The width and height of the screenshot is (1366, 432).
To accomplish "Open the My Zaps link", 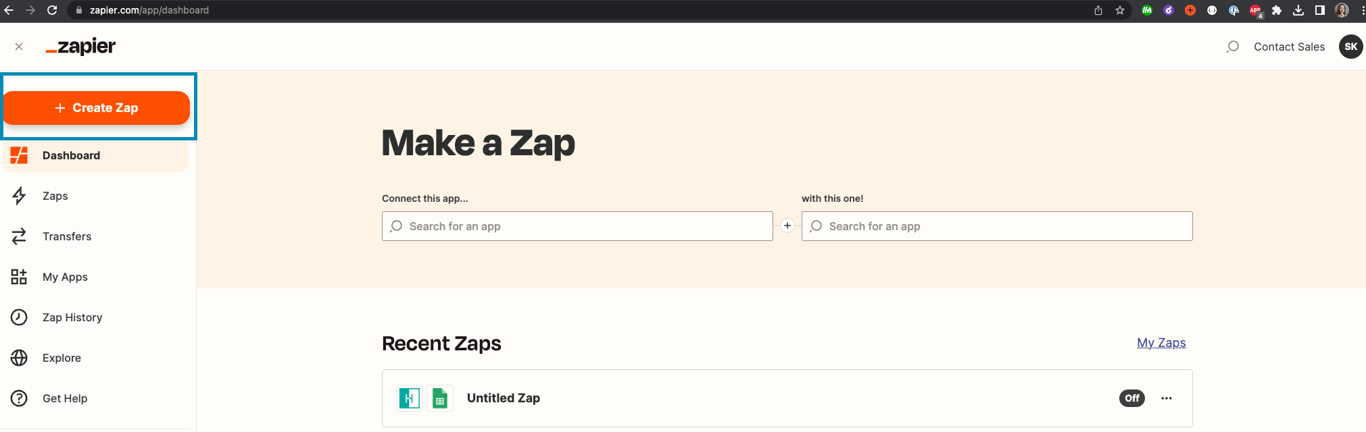I will 1161,343.
